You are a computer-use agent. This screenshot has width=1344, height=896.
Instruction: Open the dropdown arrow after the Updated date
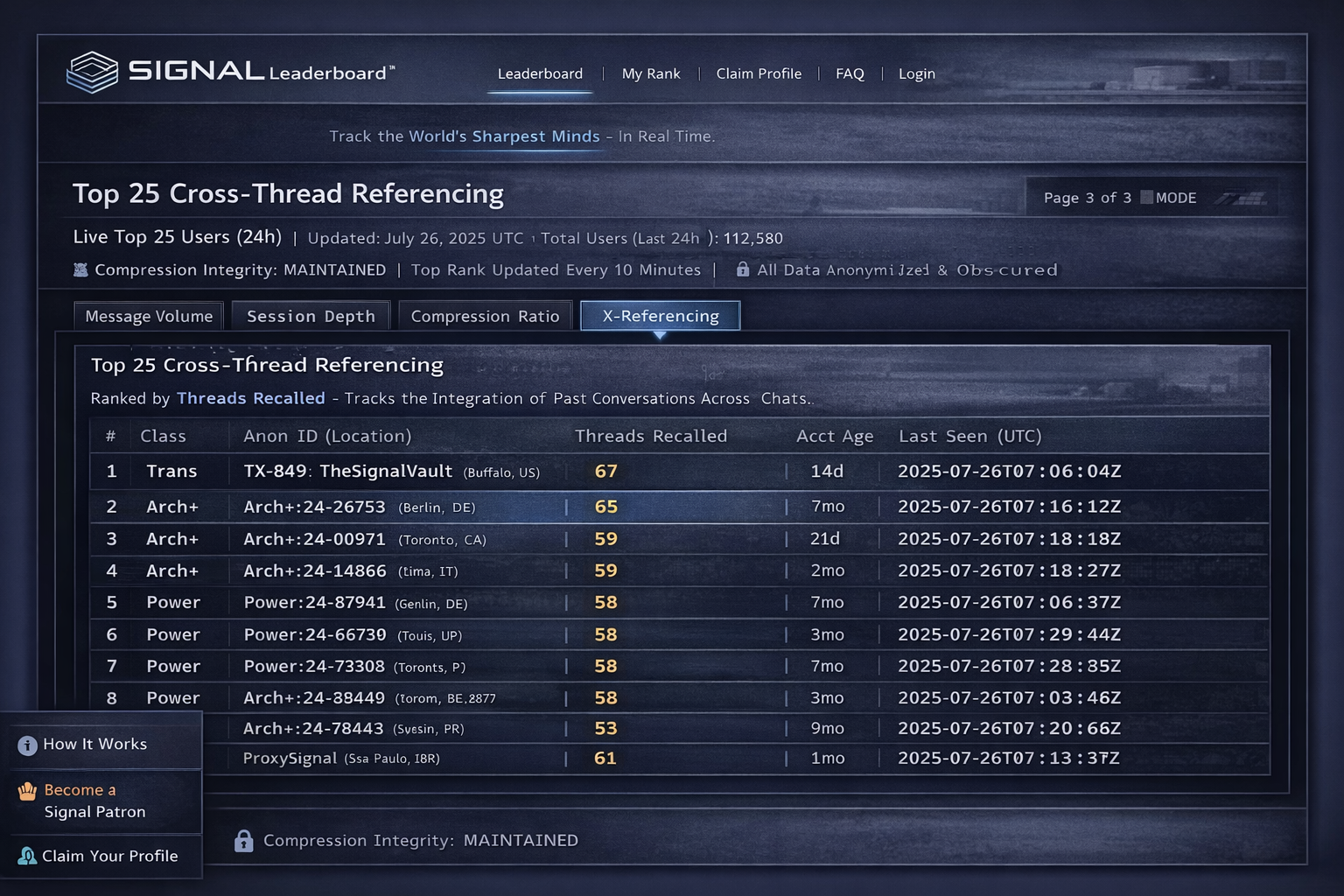534,238
